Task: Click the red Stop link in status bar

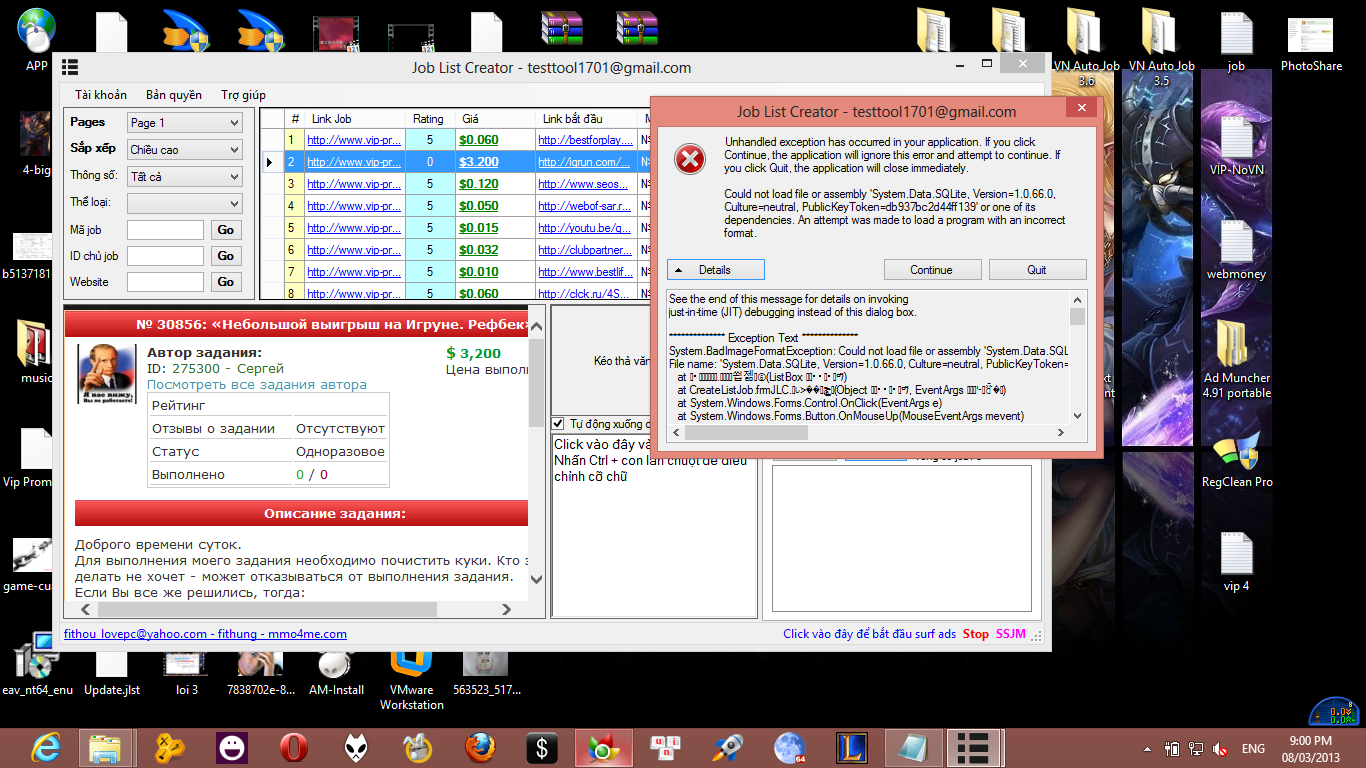Action: [x=975, y=634]
